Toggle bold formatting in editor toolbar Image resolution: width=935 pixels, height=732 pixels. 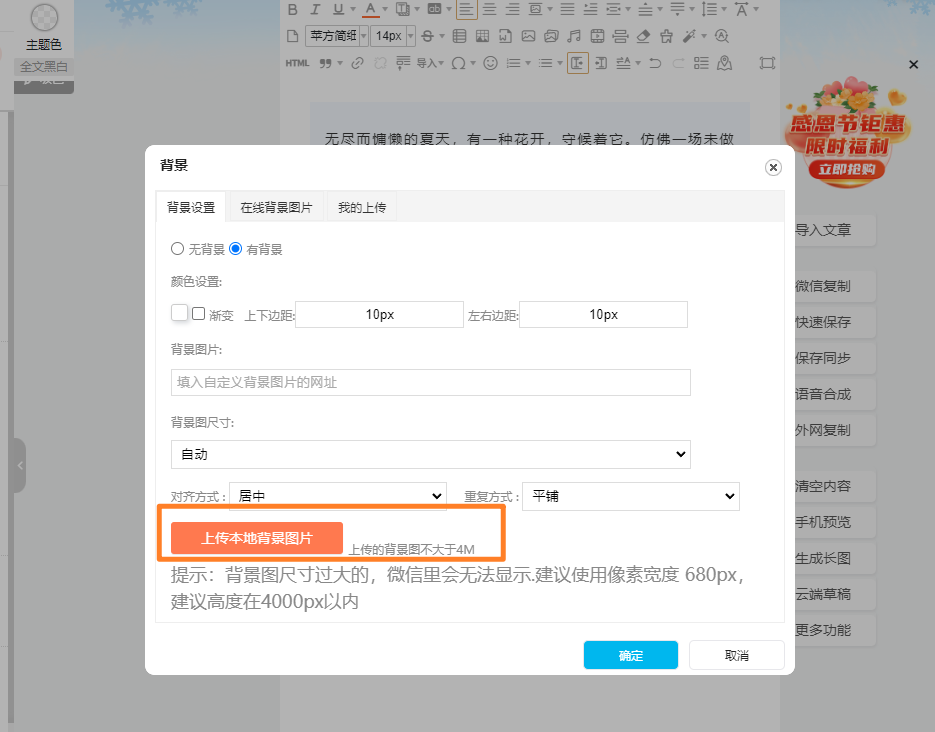[292, 10]
